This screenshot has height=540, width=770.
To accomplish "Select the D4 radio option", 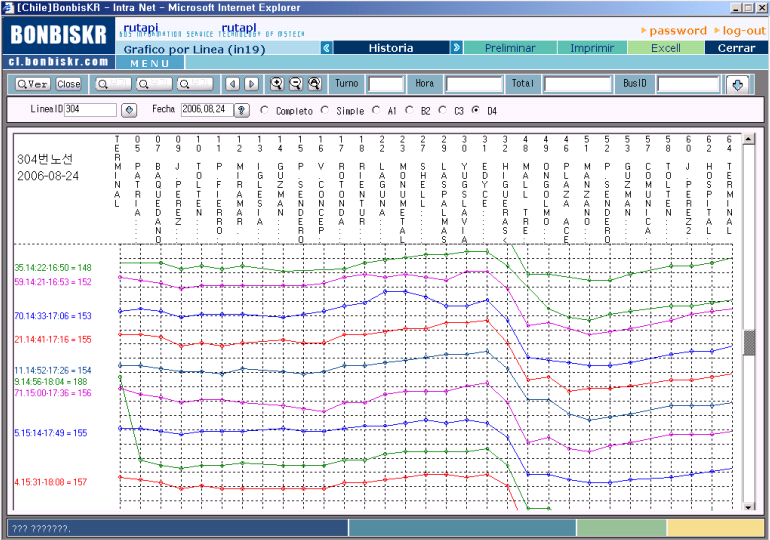I will click(475, 110).
